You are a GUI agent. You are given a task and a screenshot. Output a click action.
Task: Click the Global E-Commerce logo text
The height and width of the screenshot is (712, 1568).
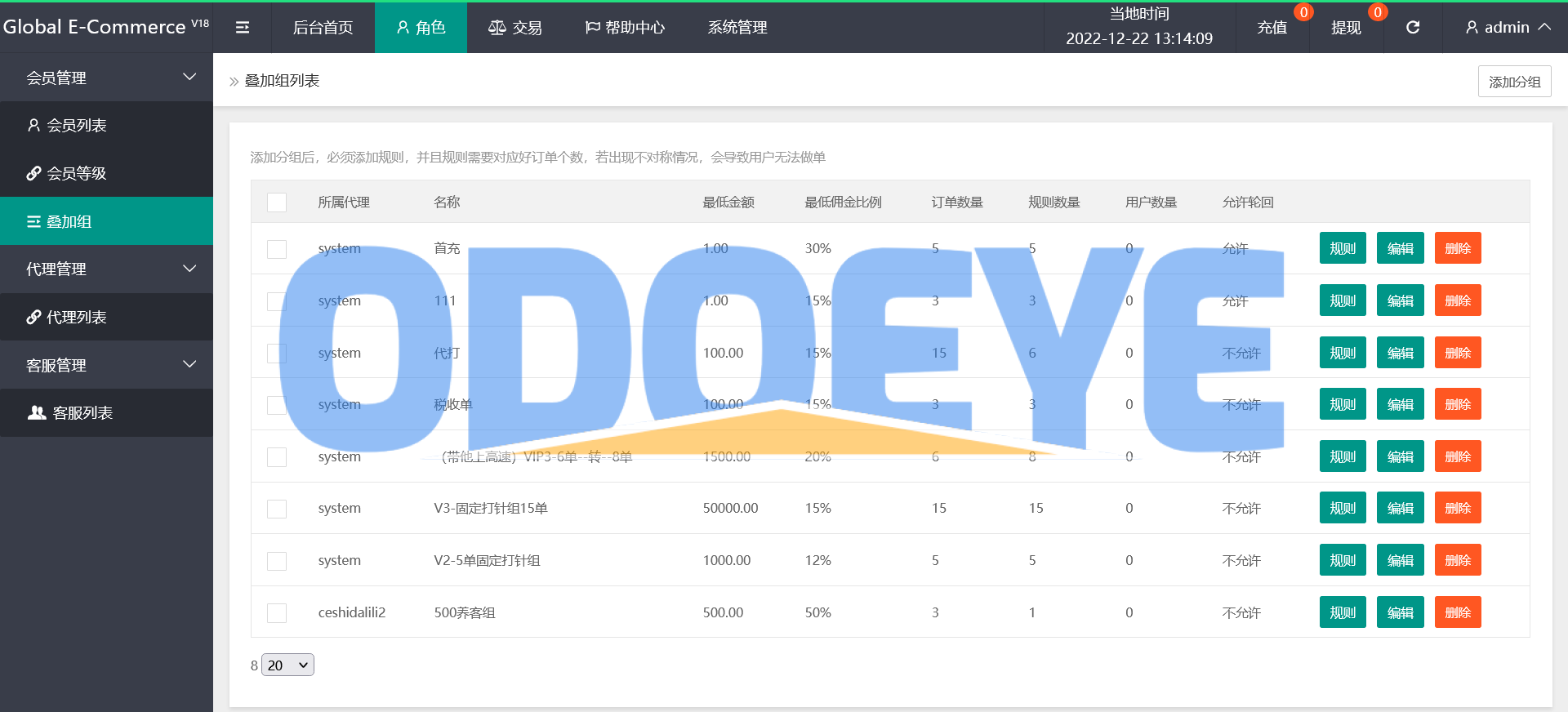coord(105,27)
